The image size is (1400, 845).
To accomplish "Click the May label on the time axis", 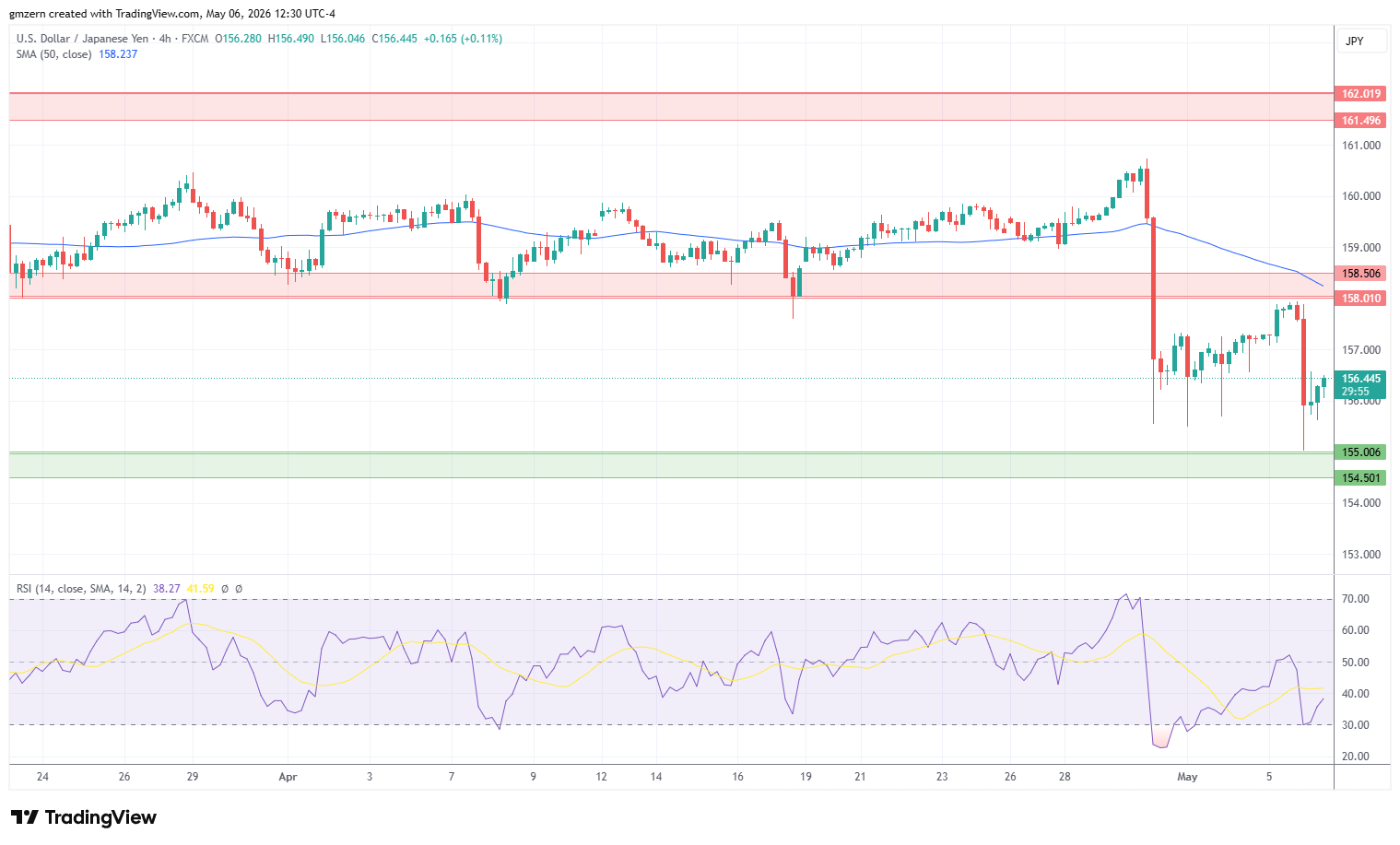I will click(1187, 777).
